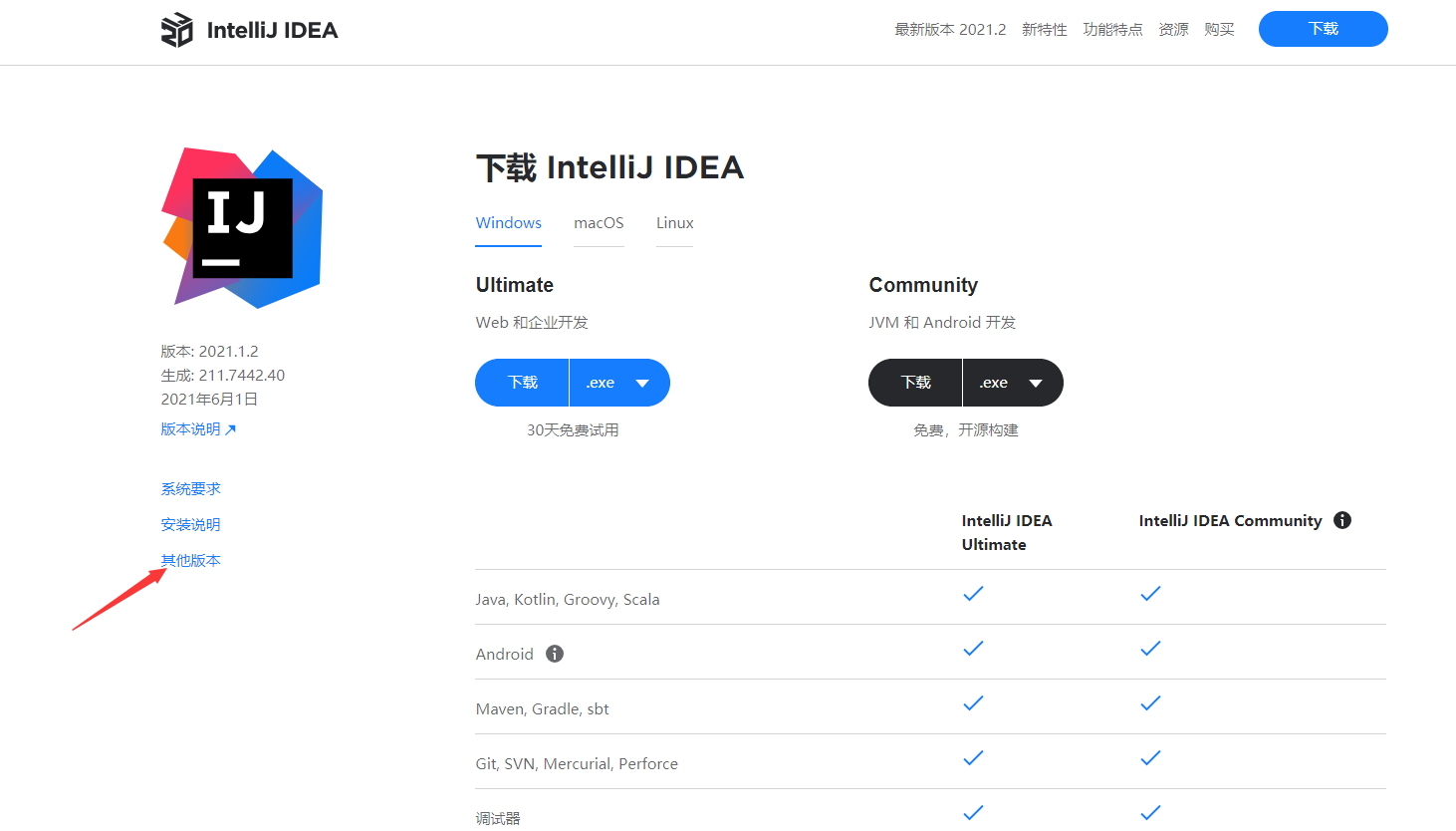Click text Web 和企业开发

[x=532, y=323]
